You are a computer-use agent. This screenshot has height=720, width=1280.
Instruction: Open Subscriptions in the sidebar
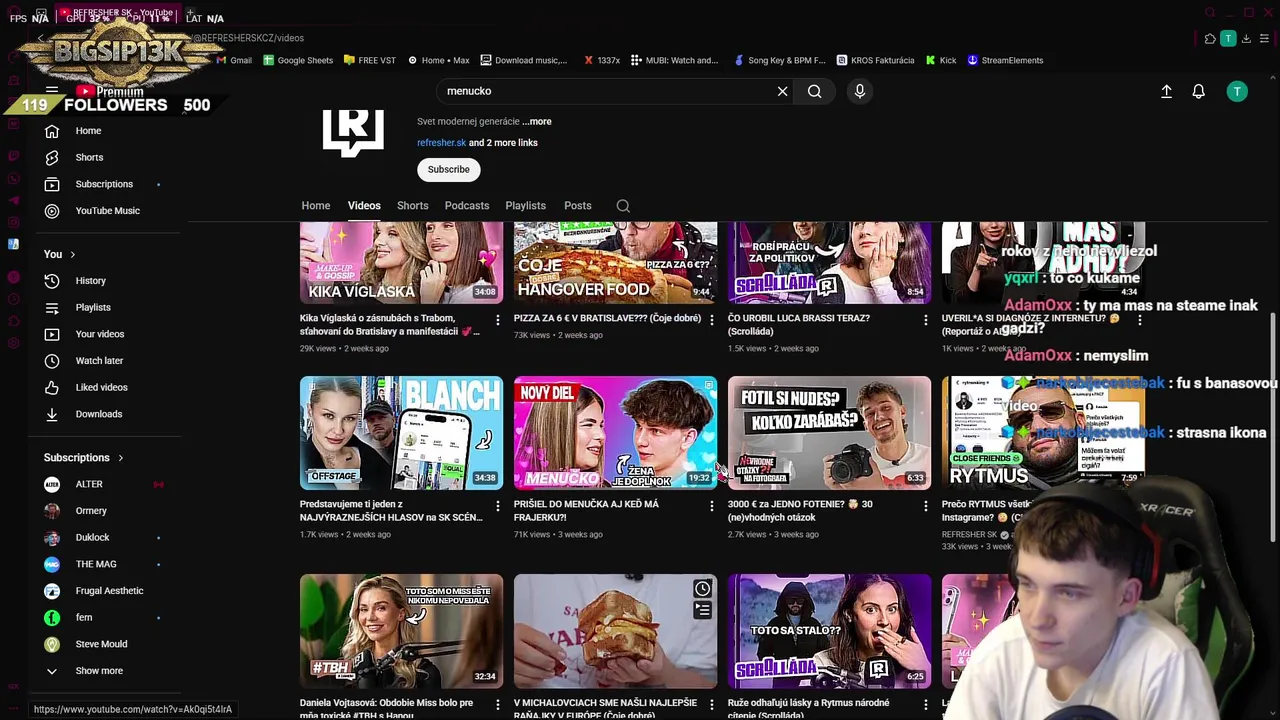(x=104, y=184)
